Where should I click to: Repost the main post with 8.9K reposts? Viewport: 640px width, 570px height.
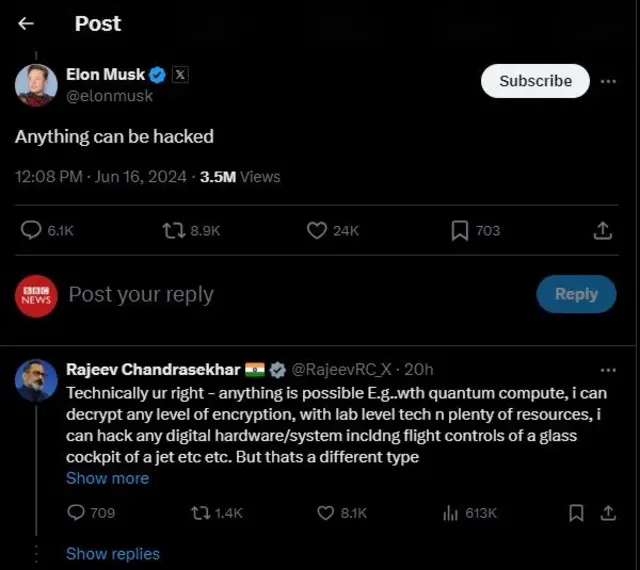174,230
